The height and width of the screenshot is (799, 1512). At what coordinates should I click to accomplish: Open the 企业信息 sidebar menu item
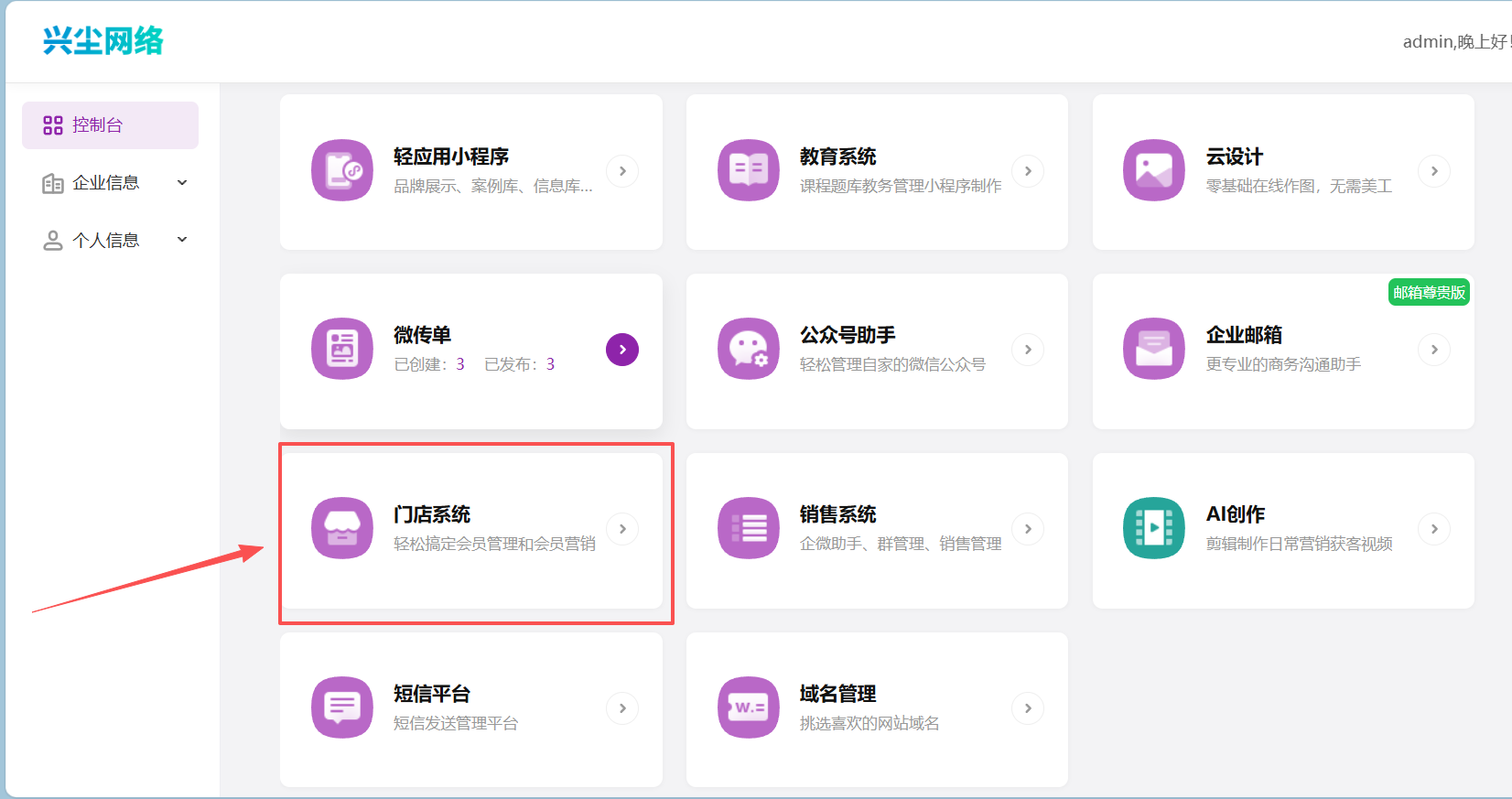coord(110,183)
